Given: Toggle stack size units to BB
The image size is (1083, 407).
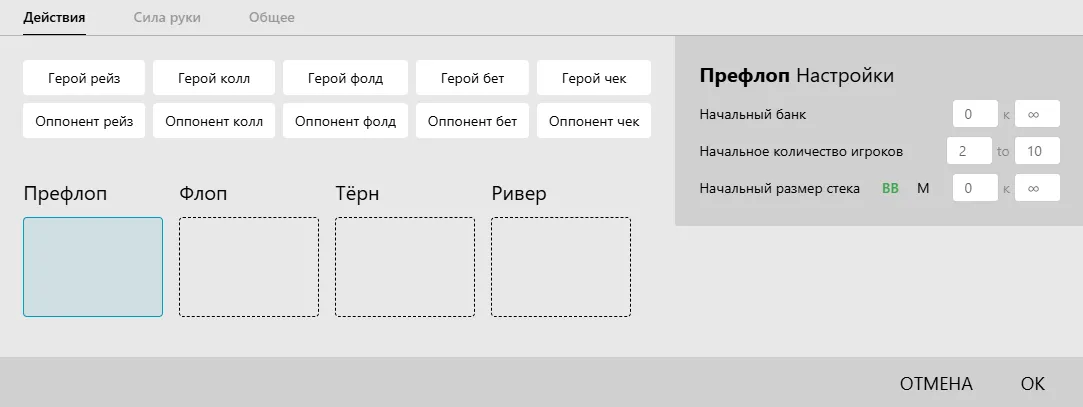Looking at the screenshot, I should point(890,188).
